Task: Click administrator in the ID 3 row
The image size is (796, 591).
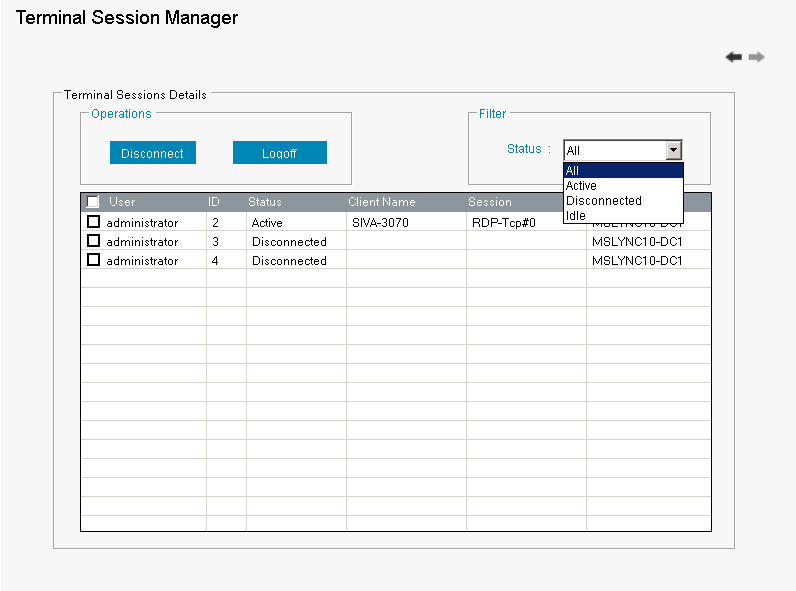Action: coord(142,242)
